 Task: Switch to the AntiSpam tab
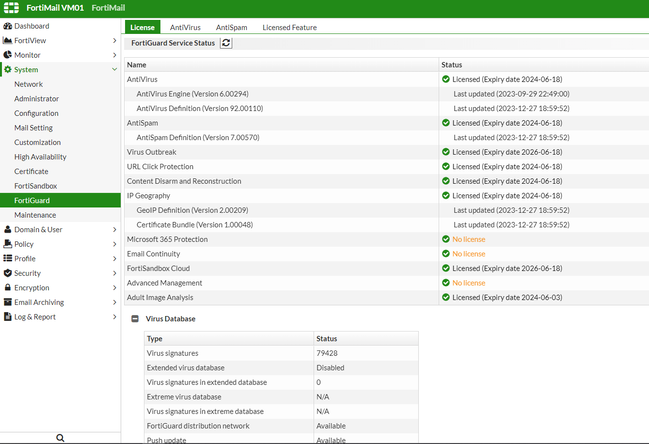pos(231,27)
